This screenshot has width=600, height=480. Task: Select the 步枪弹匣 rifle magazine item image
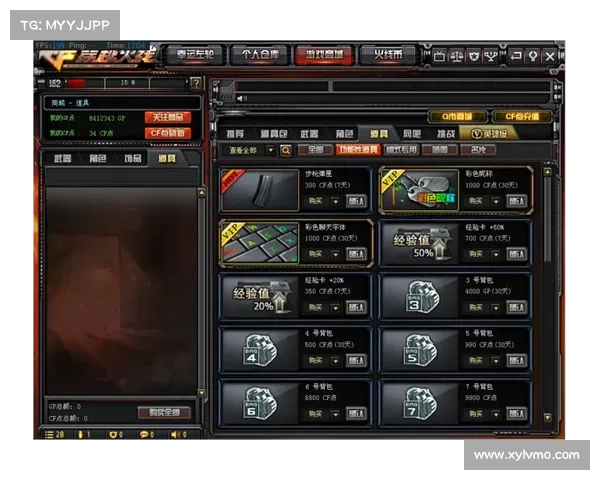(258, 189)
